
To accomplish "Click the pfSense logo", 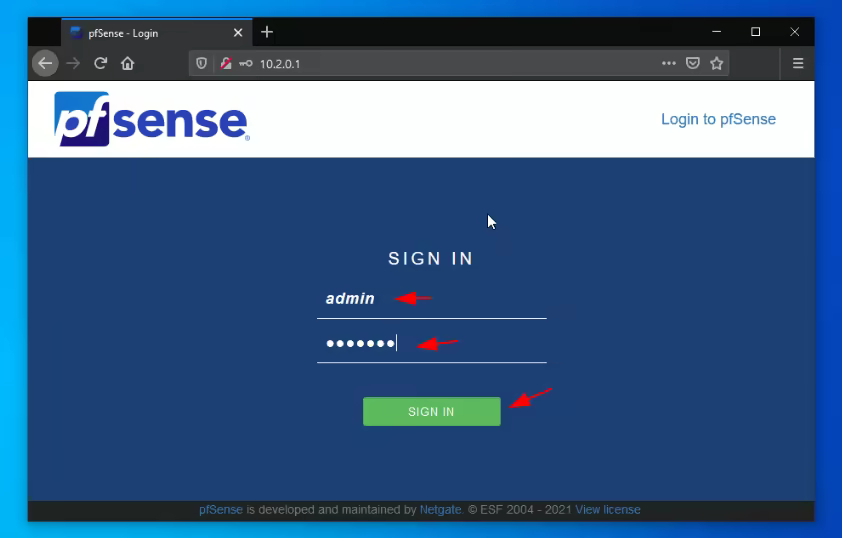I will coord(152,119).
